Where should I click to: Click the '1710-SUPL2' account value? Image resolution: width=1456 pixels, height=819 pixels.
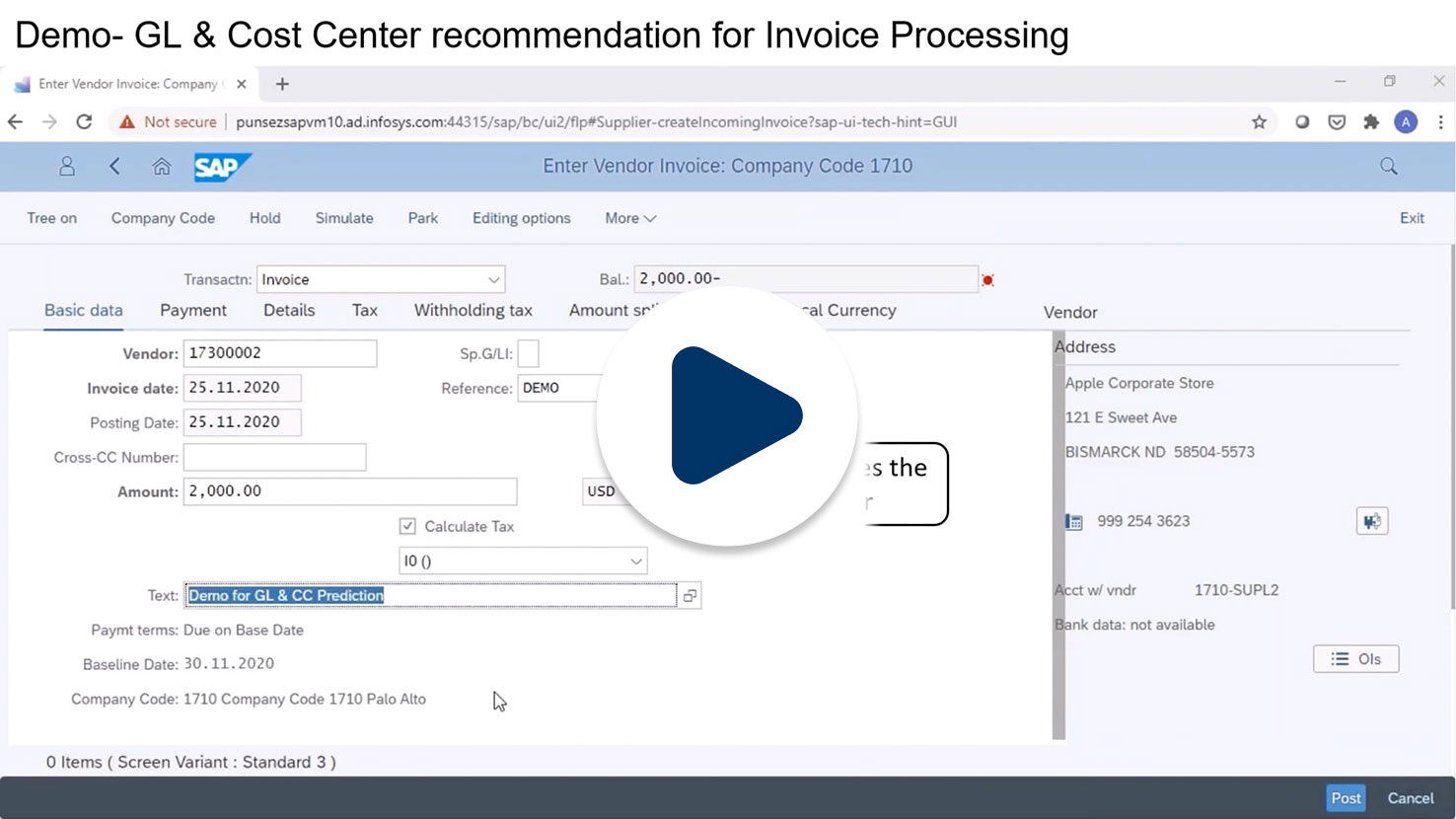coord(1236,590)
